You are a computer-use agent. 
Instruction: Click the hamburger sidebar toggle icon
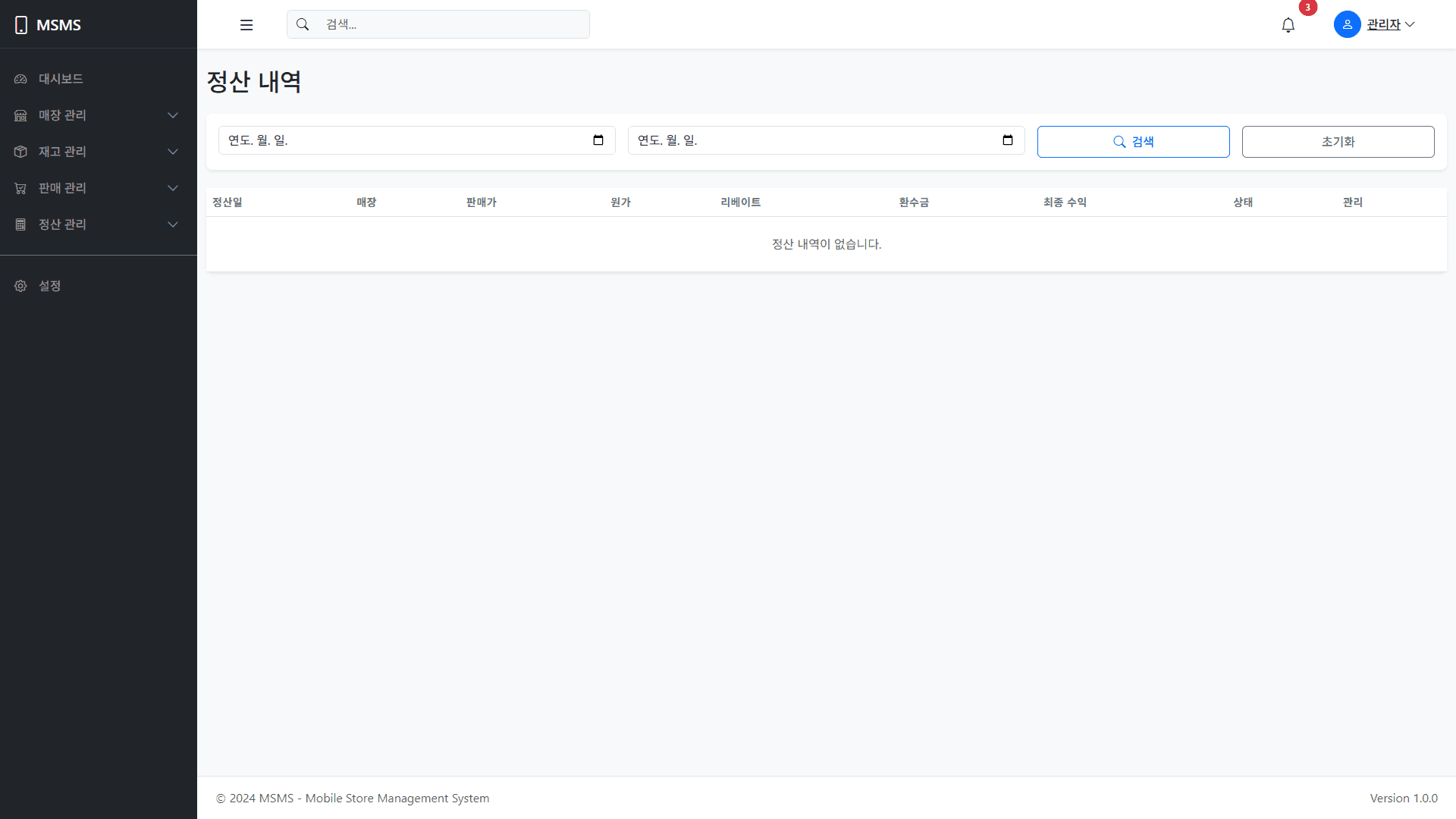[x=246, y=25]
